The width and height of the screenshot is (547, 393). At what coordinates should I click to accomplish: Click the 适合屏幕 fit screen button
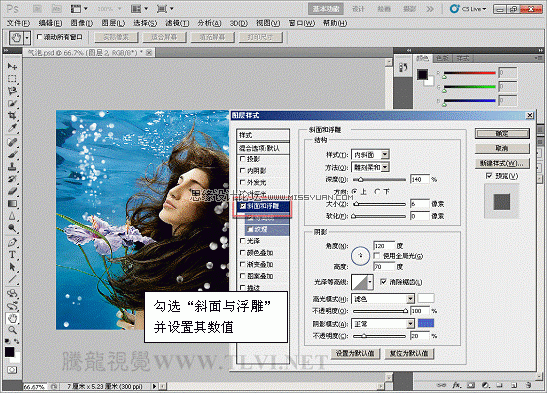[x=164, y=37]
